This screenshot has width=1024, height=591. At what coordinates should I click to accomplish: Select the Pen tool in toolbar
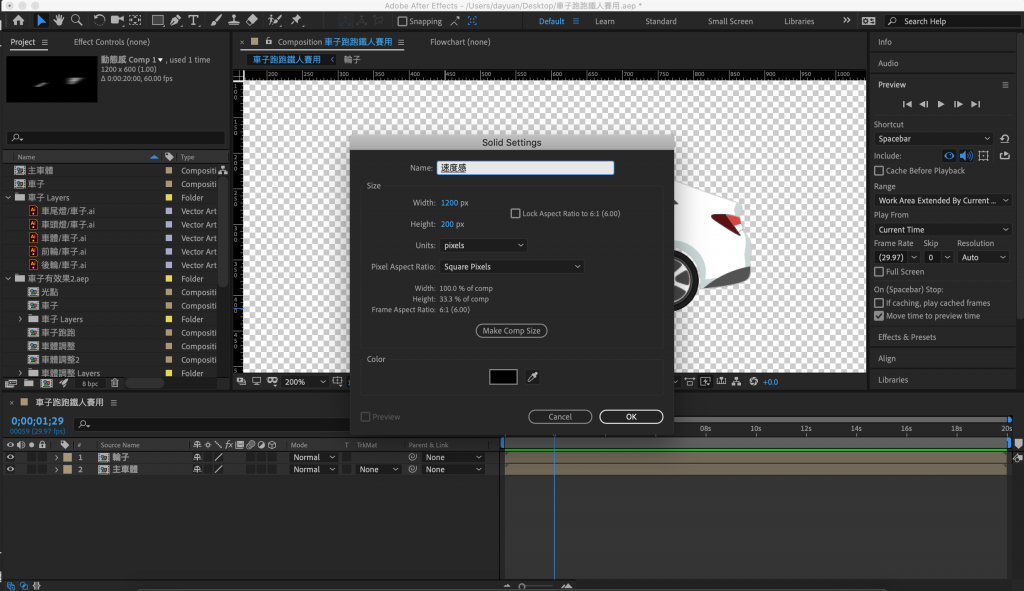[x=176, y=20]
